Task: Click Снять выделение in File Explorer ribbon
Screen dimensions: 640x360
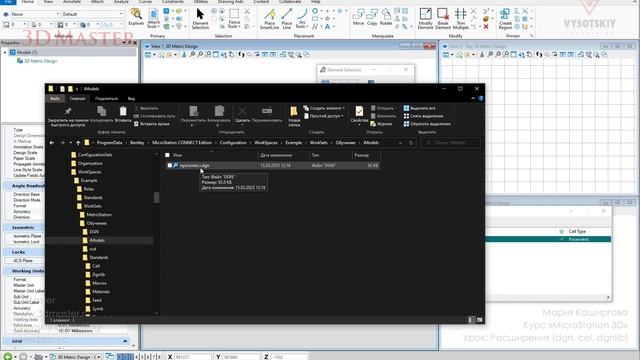Action: (x=423, y=116)
